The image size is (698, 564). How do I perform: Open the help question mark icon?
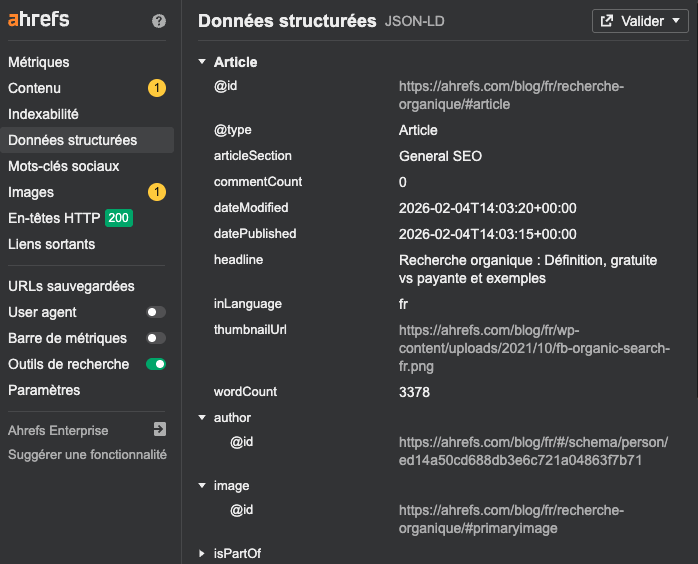pos(159,20)
